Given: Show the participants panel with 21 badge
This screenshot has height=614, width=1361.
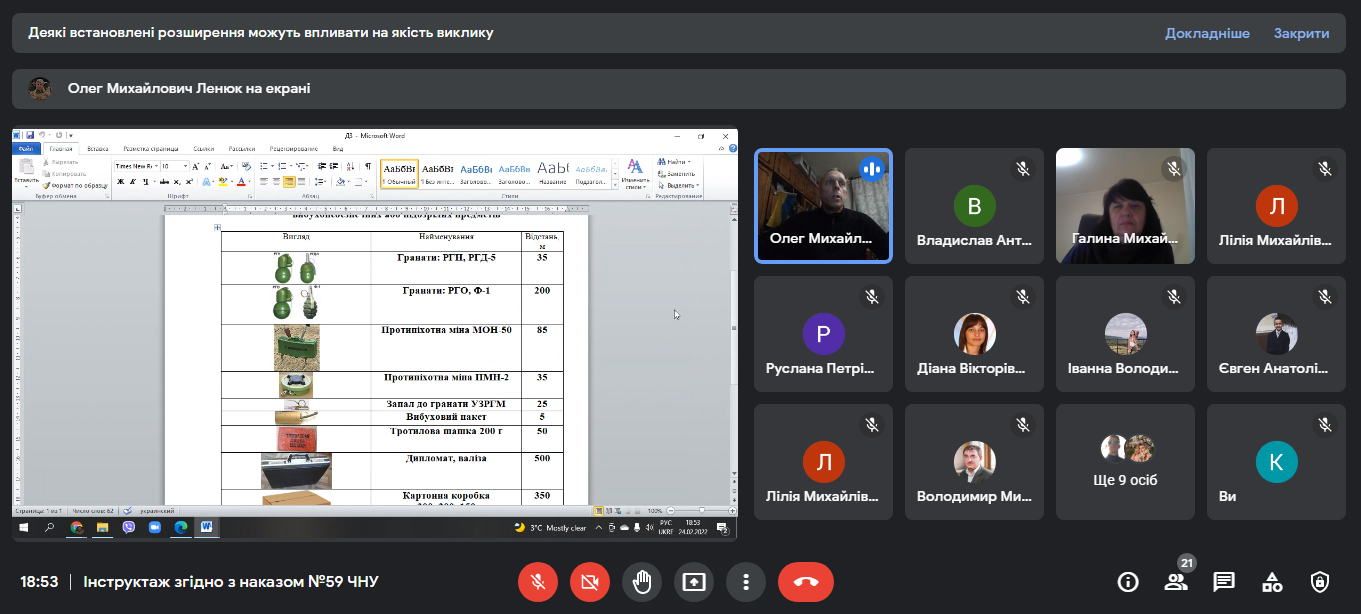Looking at the screenshot, I should point(1176,582).
